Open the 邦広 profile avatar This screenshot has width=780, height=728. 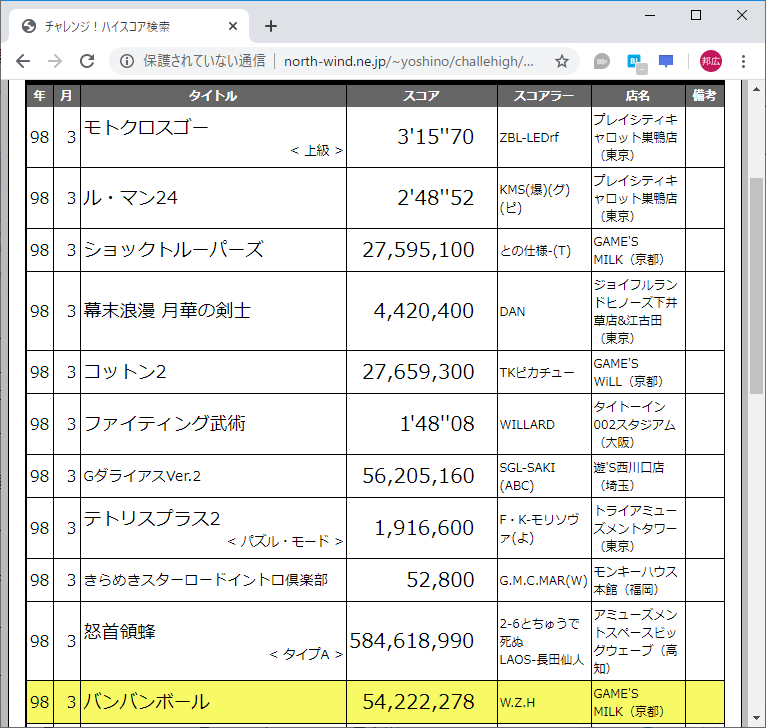click(x=711, y=61)
